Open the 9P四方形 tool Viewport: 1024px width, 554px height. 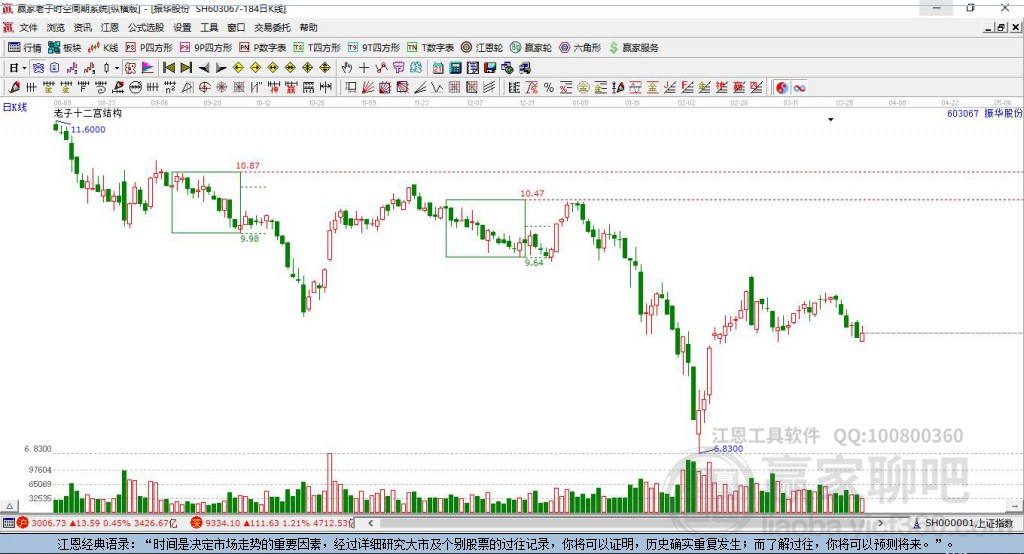pos(206,47)
